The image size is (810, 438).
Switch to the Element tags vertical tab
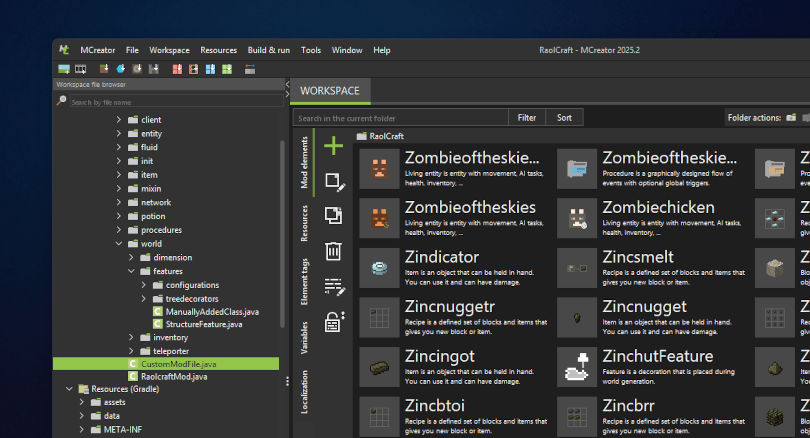point(304,281)
